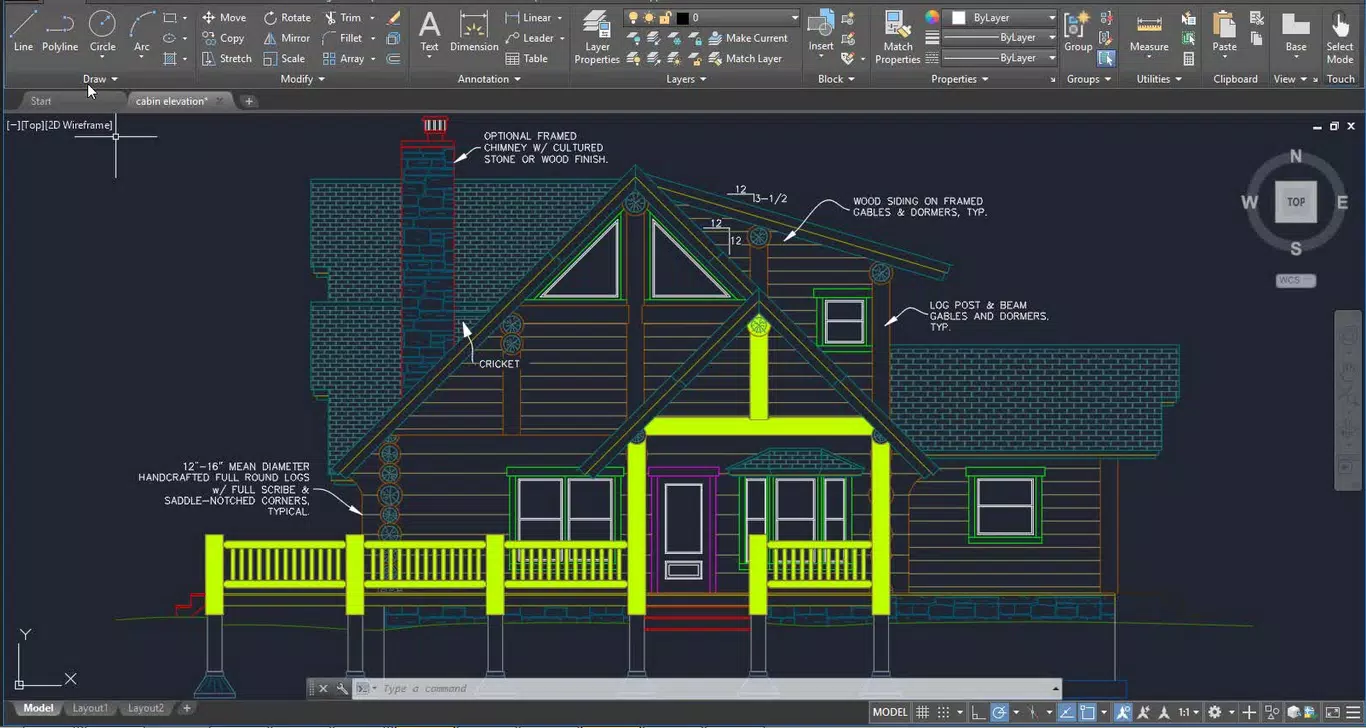1366x728 pixels.
Task: Click the Move tool in Modify
Action: tap(223, 17)
